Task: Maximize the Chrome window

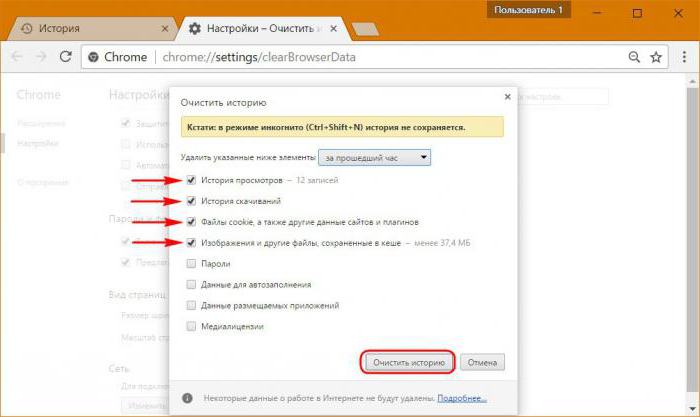Action: [x=638, y=13]
